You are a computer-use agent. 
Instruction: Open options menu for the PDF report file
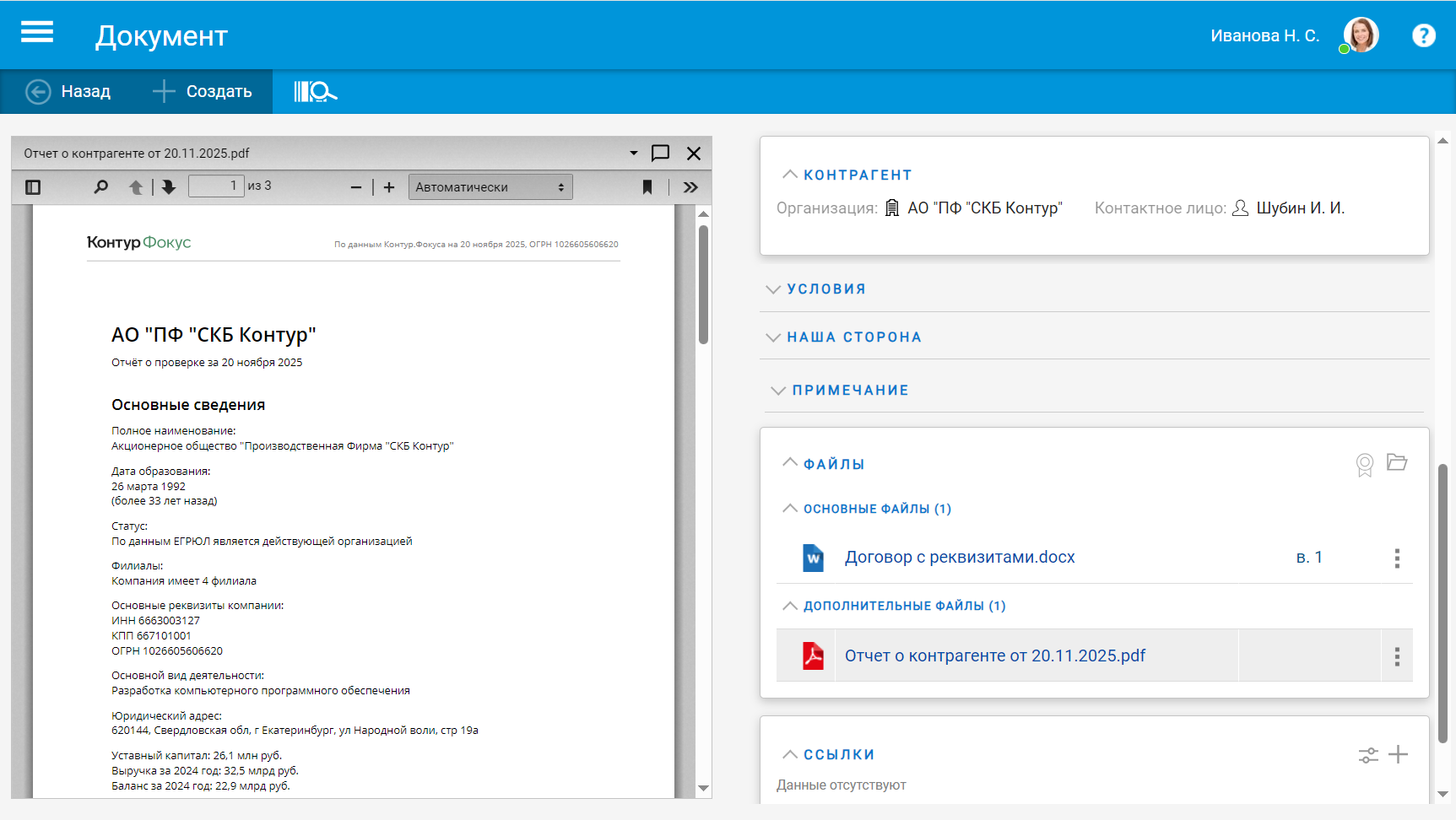point(1397,656)
